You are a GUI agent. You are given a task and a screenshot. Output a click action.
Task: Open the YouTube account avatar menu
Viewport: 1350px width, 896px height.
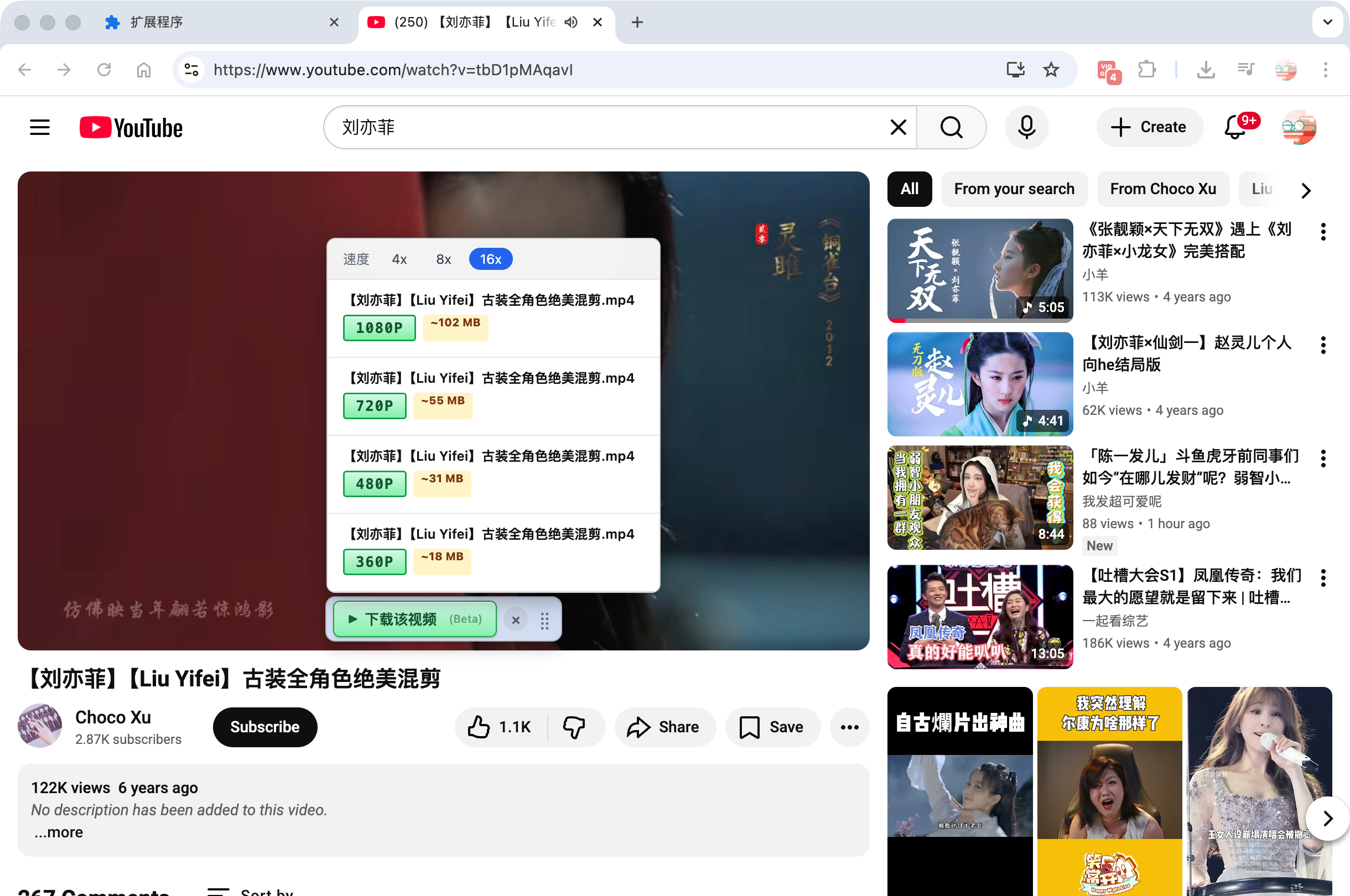click(1299, 127)
